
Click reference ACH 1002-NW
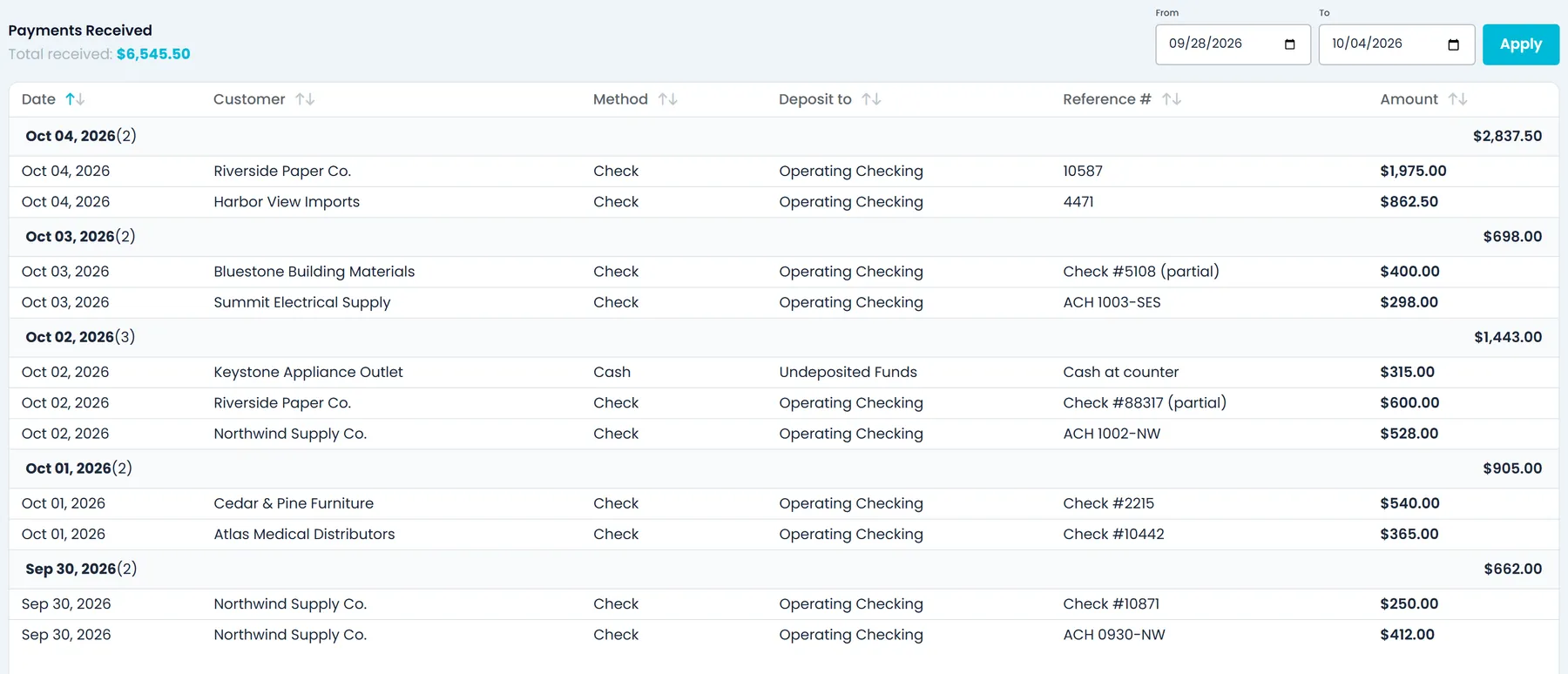point(1112,434)
